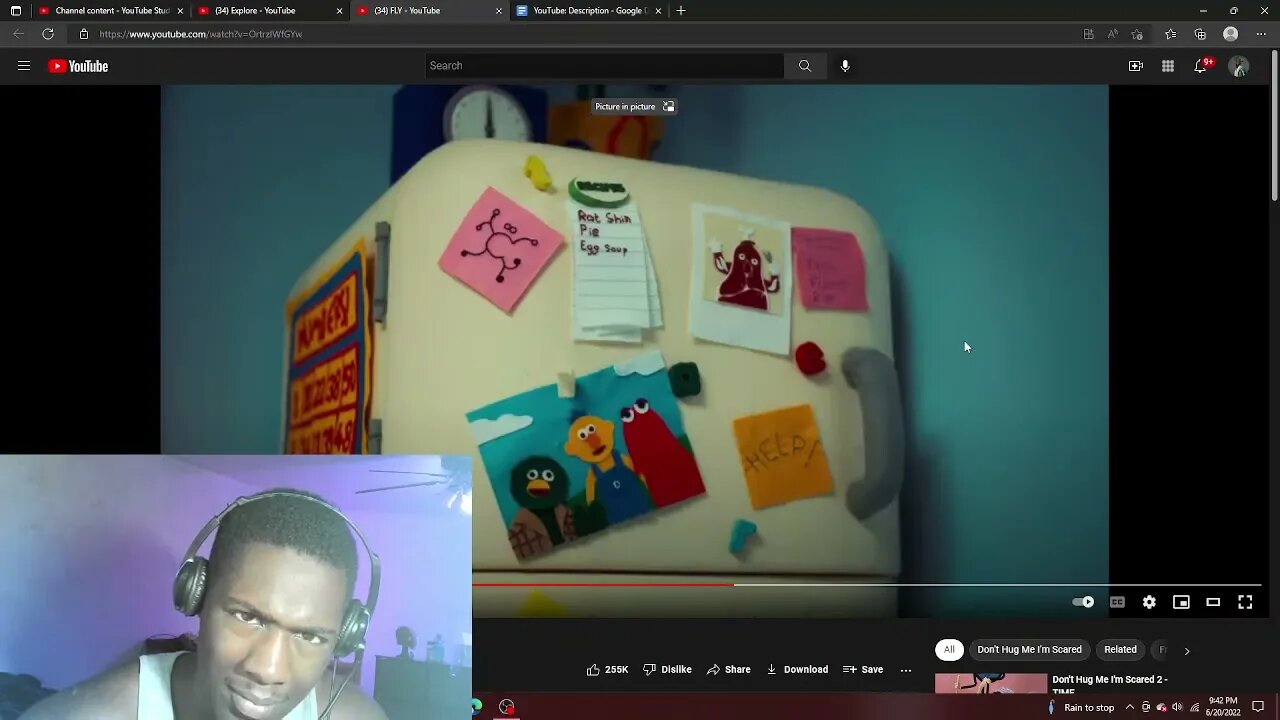Viewport: 1280px width, 720px height.
Task: Switch to the Explore - YouTube tab
Action: [269, 11]
